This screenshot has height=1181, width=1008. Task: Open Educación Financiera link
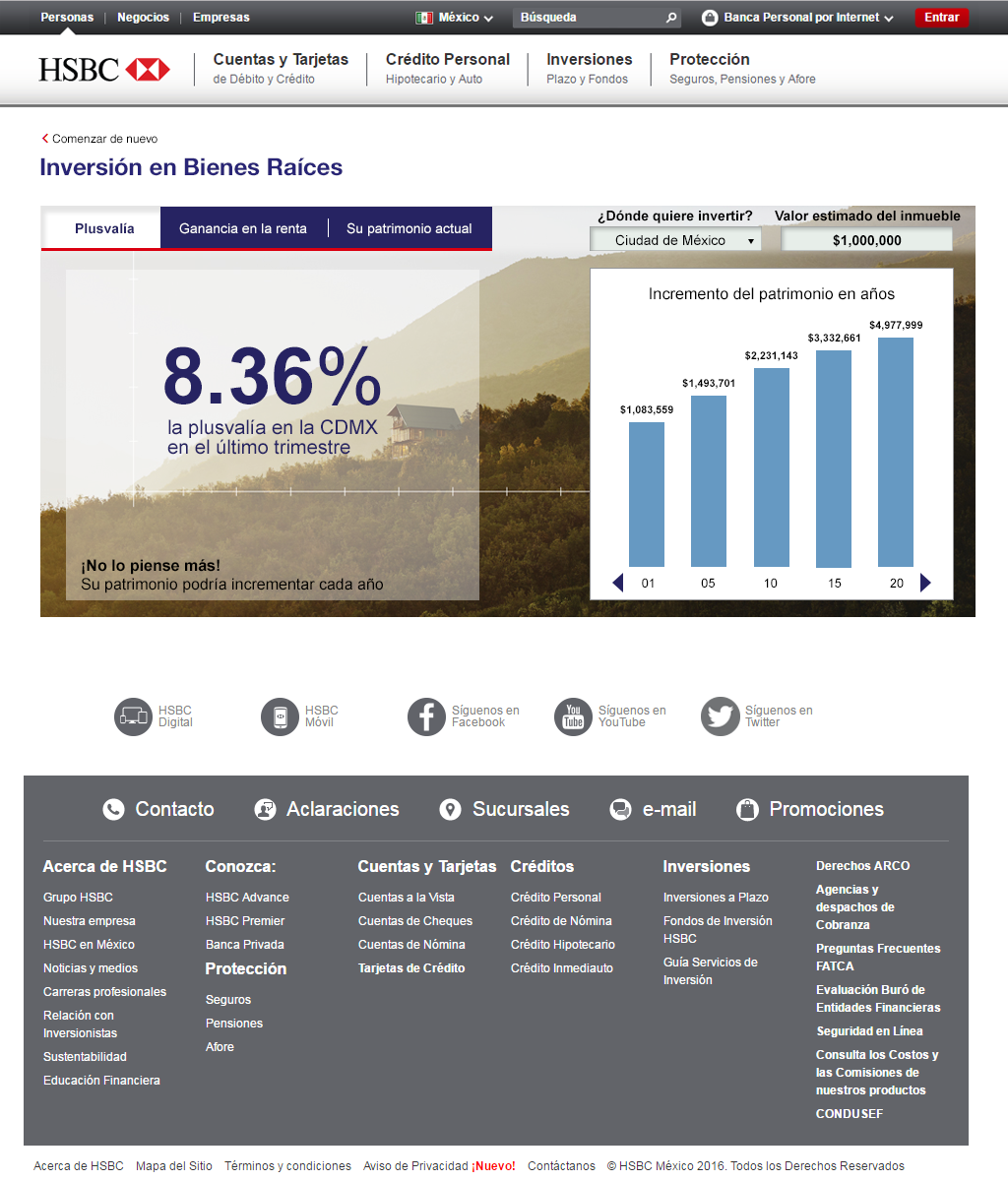101,1081
